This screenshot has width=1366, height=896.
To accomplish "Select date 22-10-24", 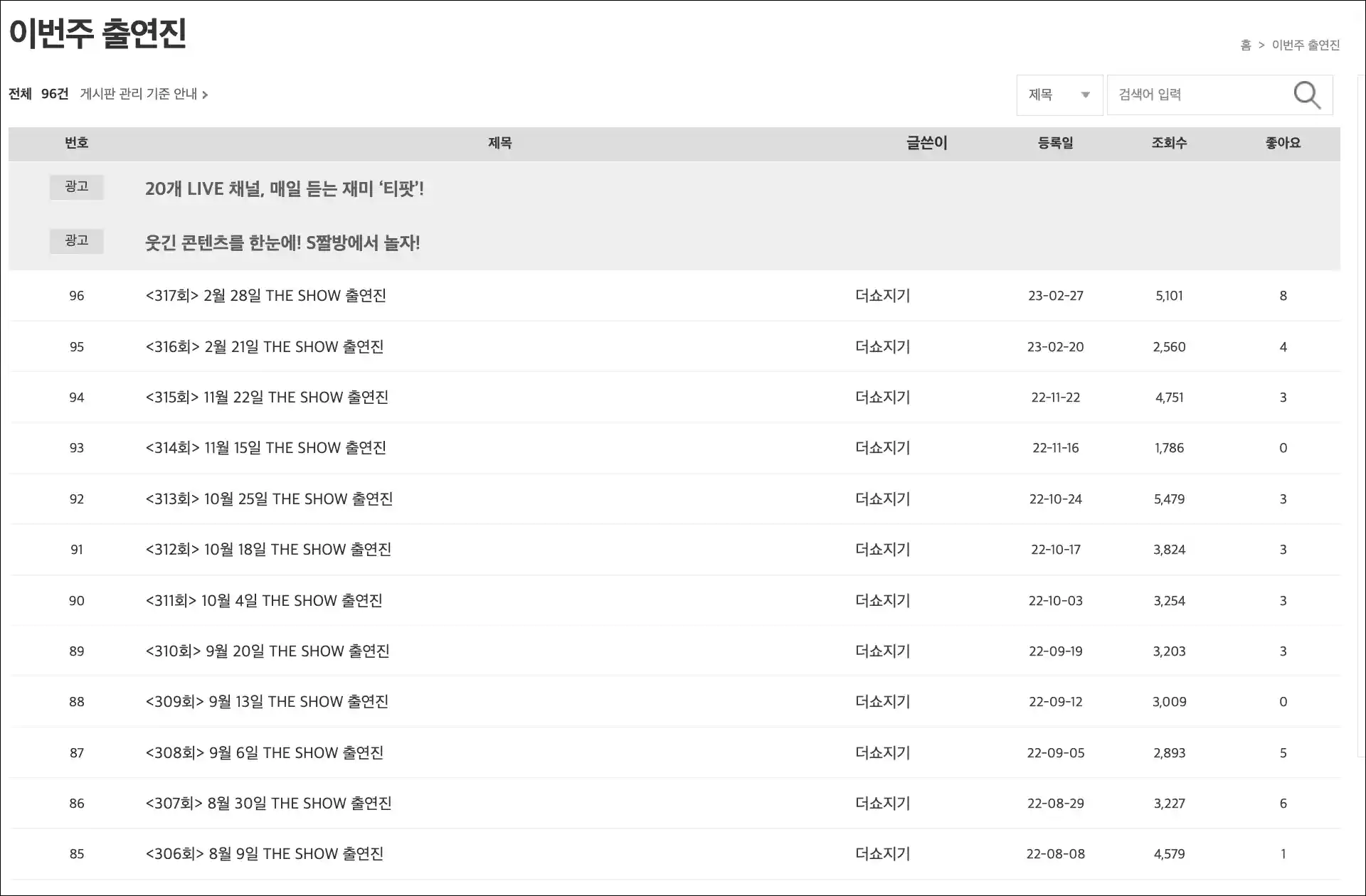I will click(x=1055, y=498).
